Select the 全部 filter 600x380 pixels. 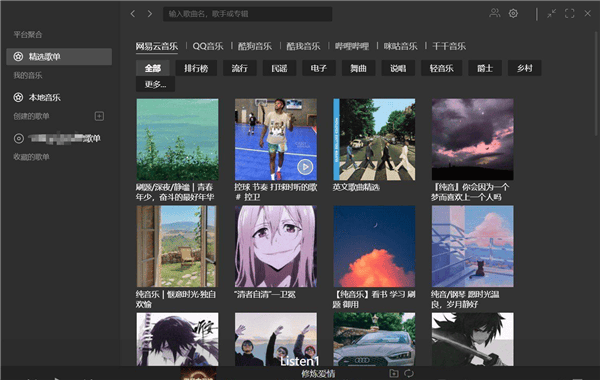pos(153,68)
